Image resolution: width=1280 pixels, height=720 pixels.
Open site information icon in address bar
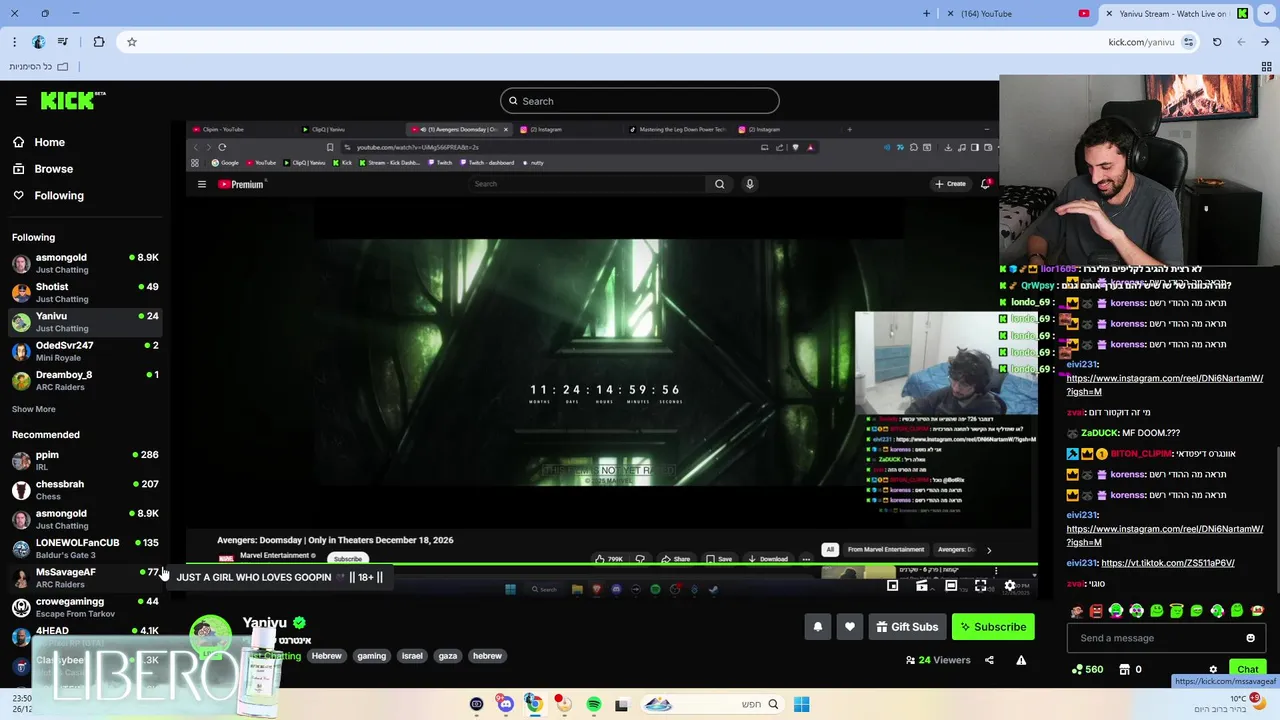tap(1188, 42)
